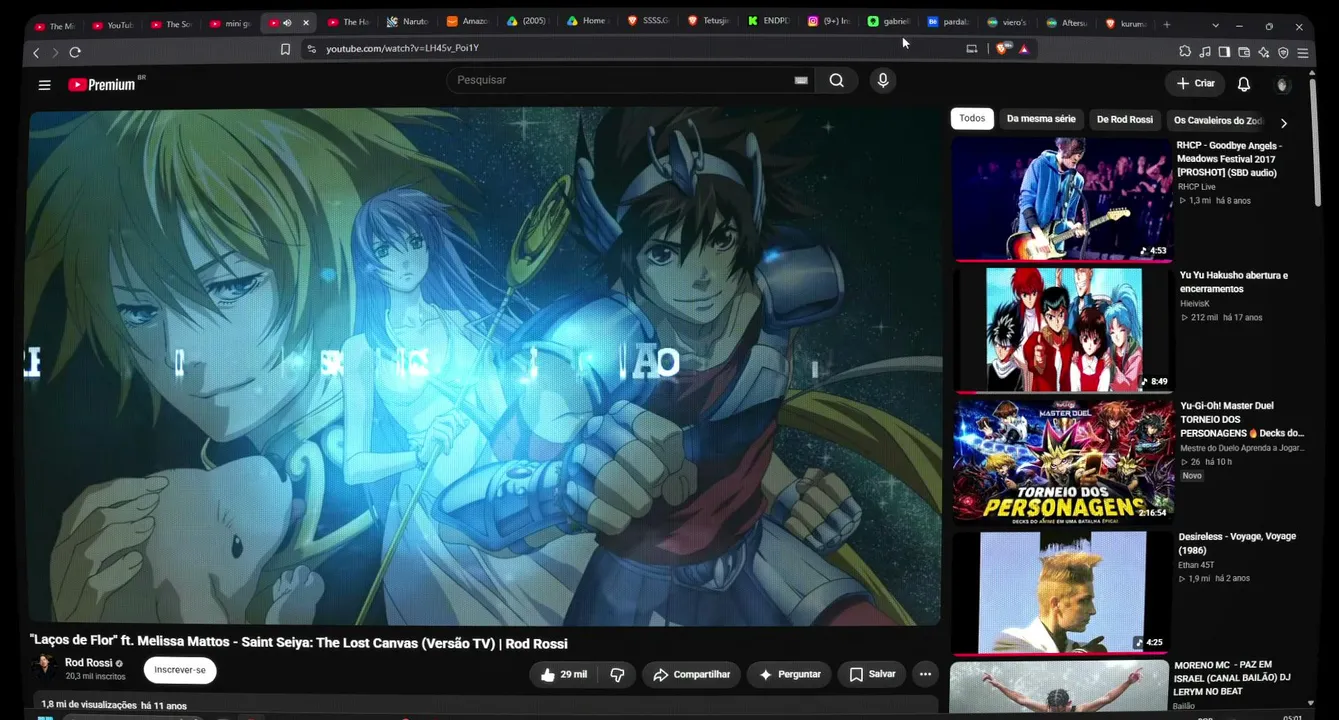Filter by 'De Rod Rossi' chip
The image size is (1339, 720).
[1124, 120]
